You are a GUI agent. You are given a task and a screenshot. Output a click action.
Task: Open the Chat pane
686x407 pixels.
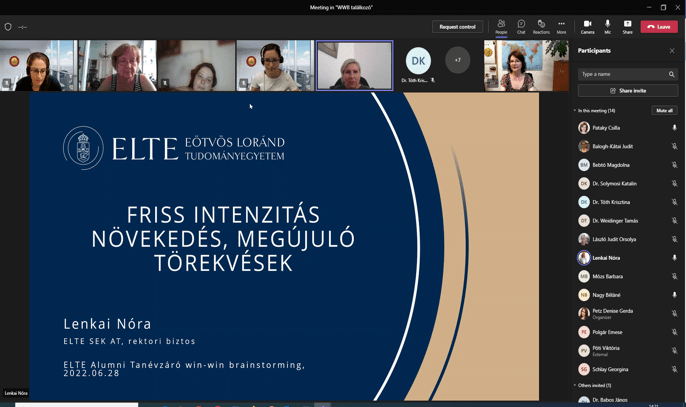pos(521,26)
